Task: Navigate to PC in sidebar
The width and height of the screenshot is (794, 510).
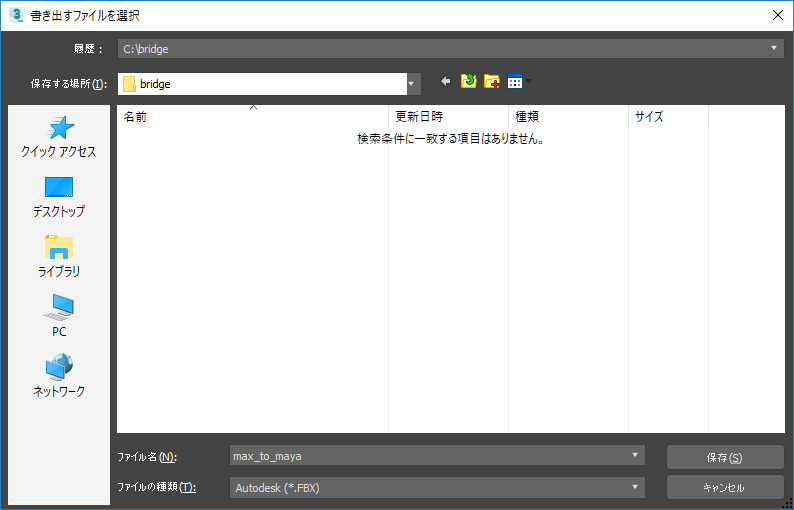Action: (59, 317)
